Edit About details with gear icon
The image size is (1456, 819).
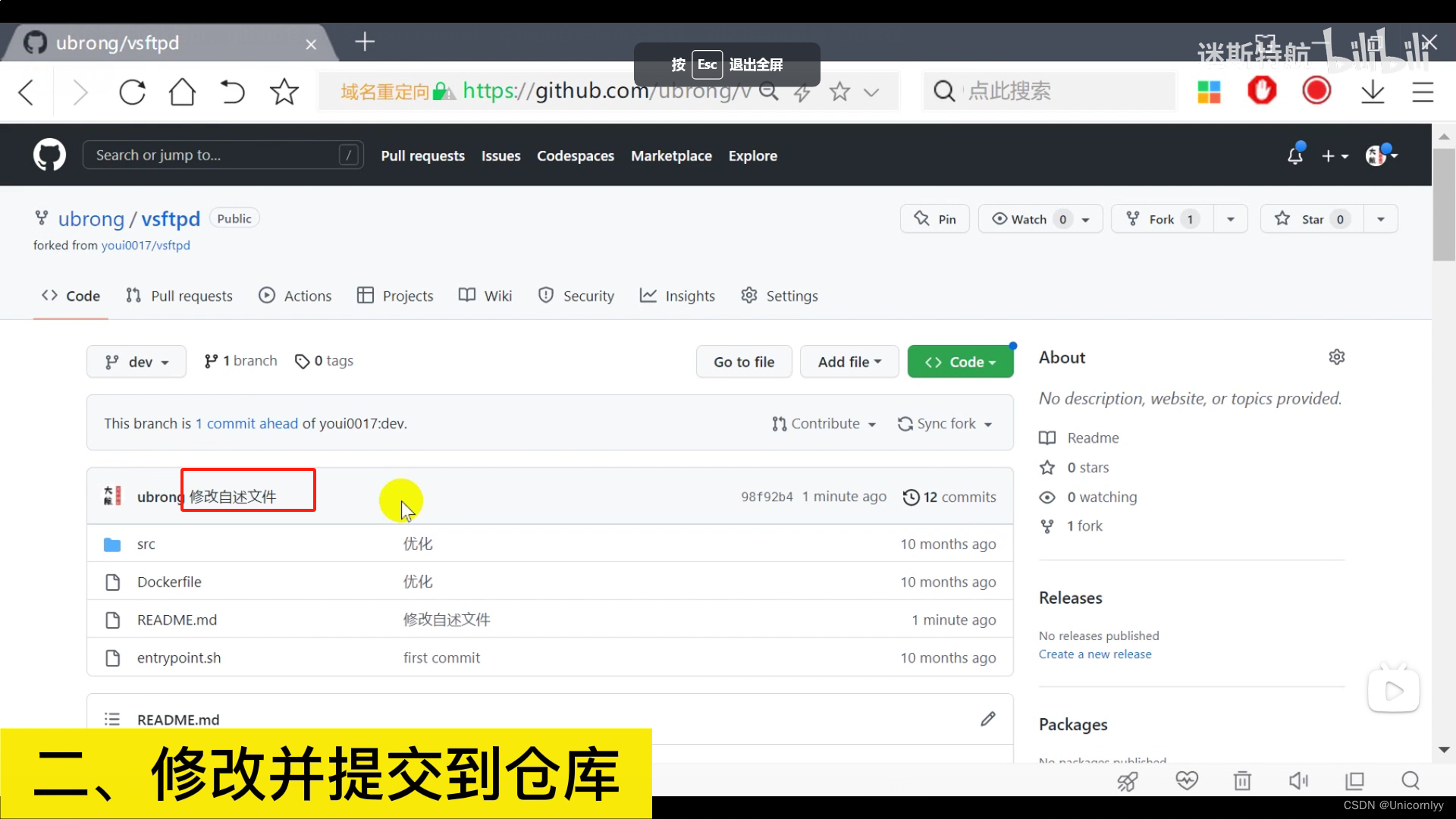(x=1336, y=357)
